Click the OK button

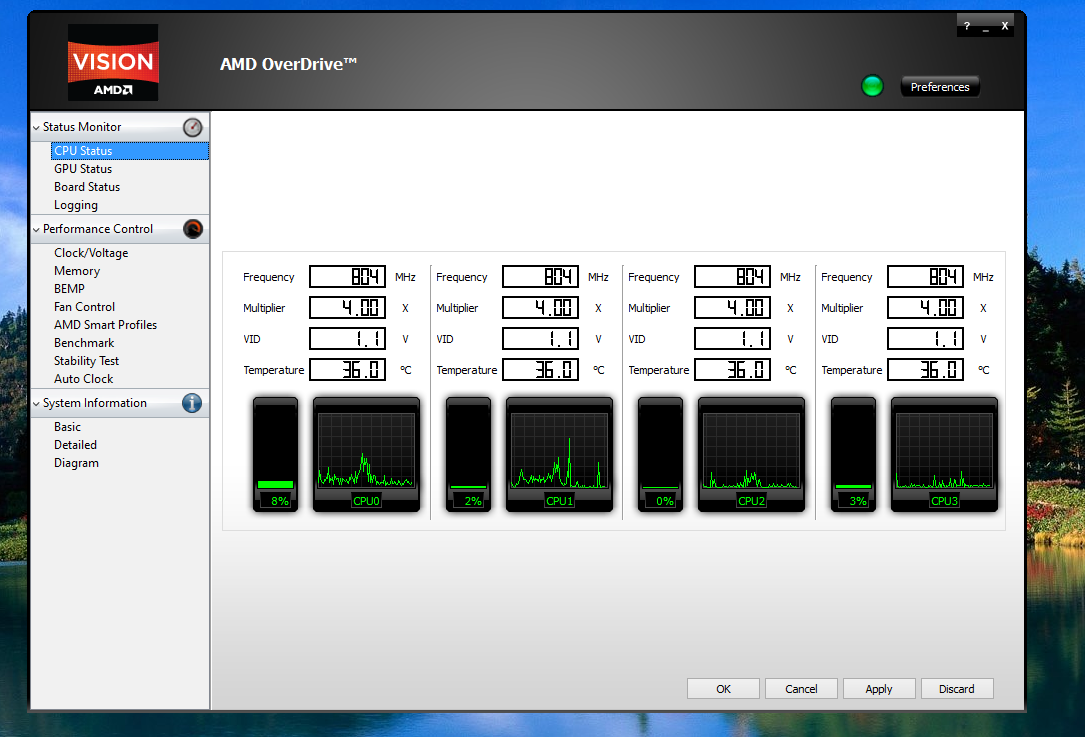[x=723, y=689]
